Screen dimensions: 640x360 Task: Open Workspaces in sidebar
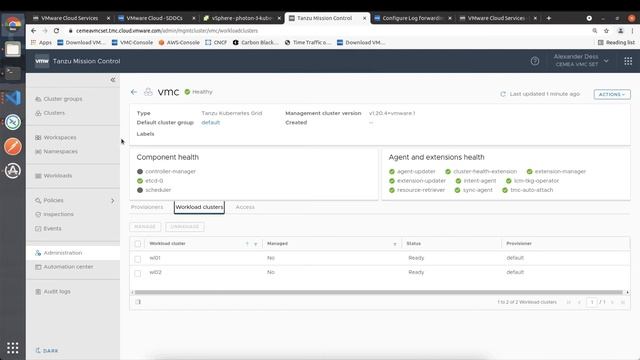click(x=56, y=138)
